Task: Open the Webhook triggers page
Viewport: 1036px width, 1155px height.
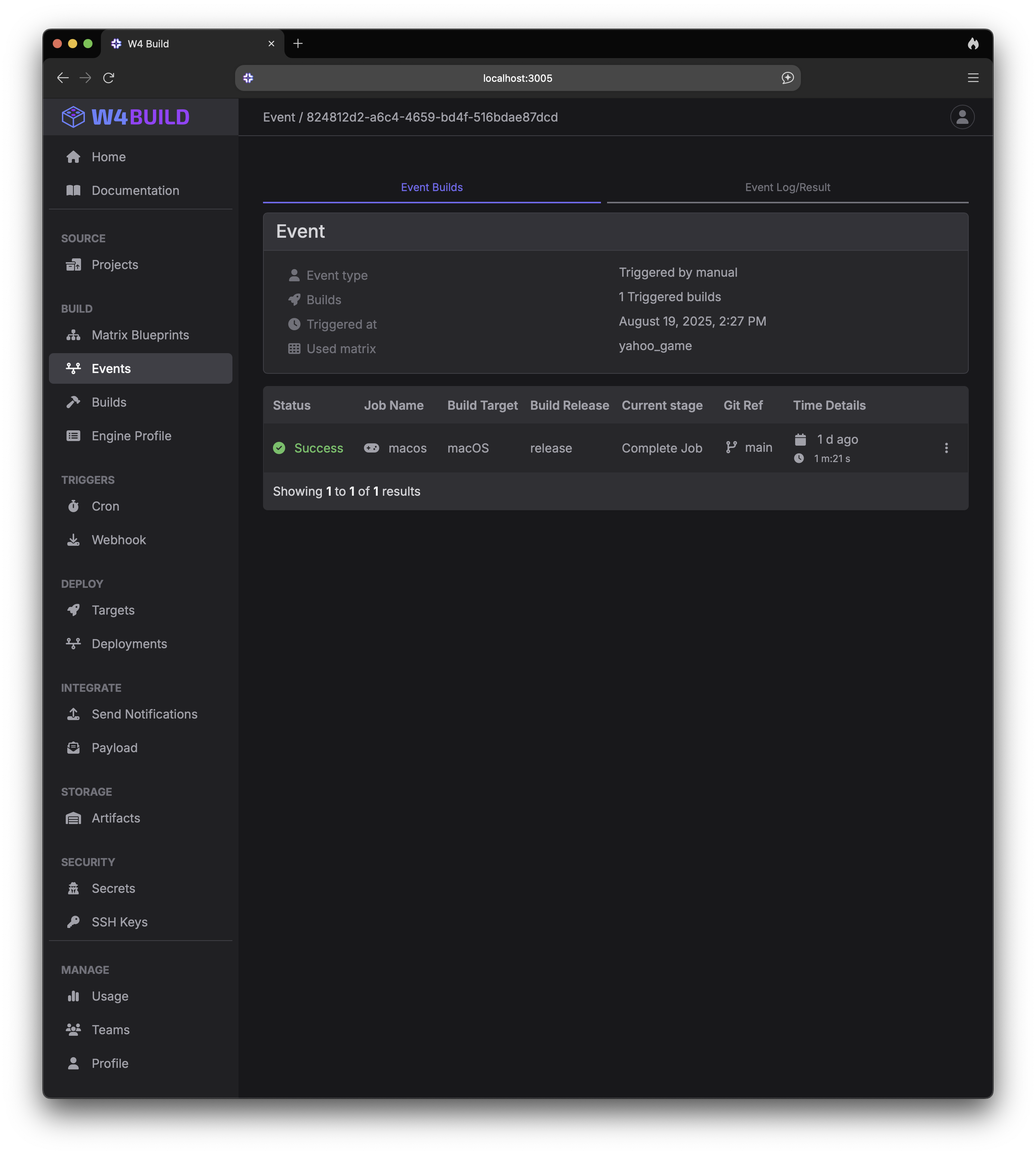Action: pyautogui.click(x=141, y=539)
